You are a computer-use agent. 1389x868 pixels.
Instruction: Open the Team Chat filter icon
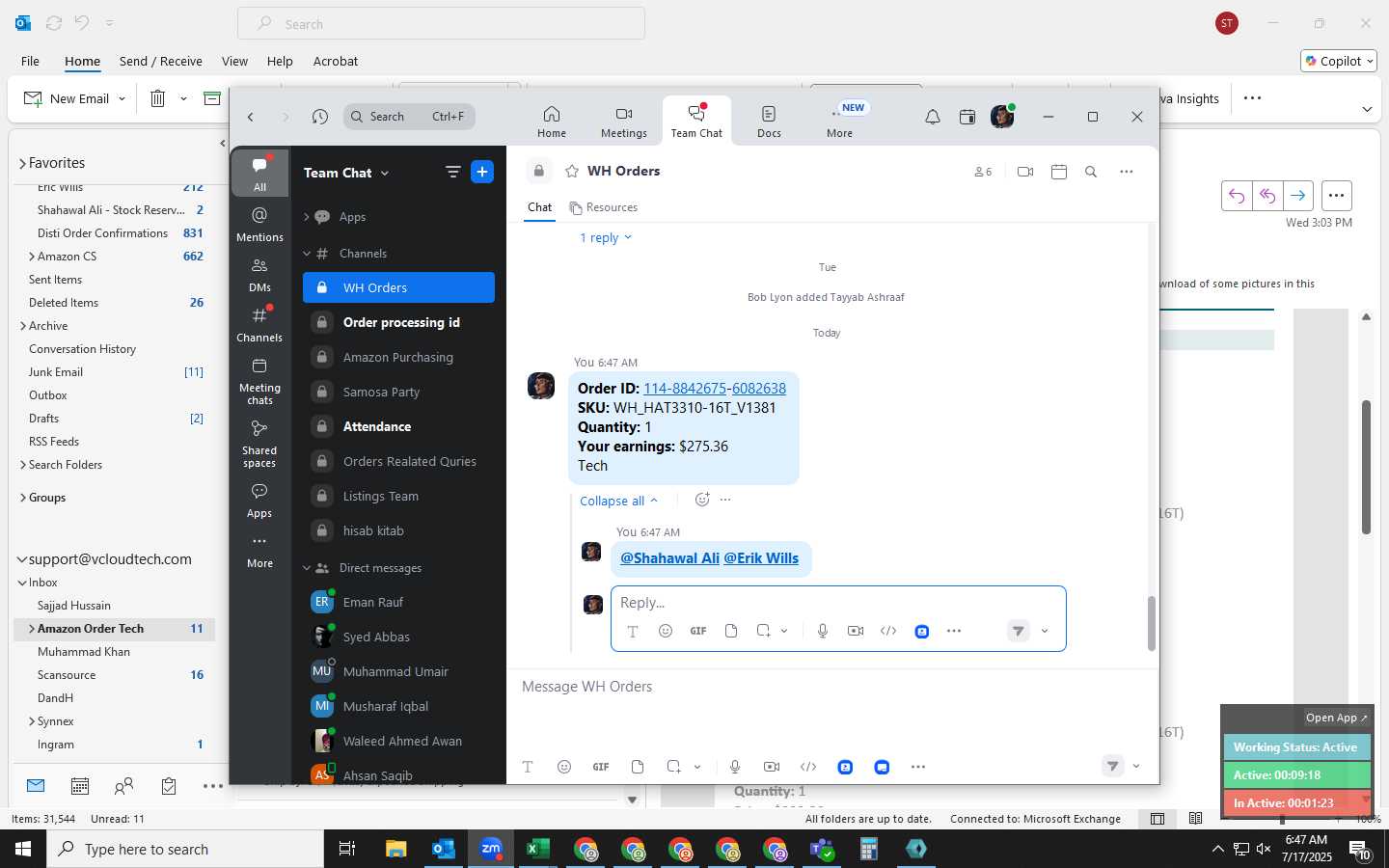point(452,172)
